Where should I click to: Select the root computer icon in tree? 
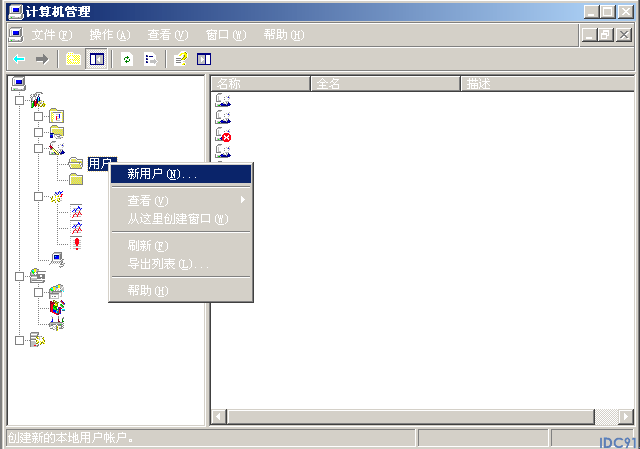click(x=19, y=84)
